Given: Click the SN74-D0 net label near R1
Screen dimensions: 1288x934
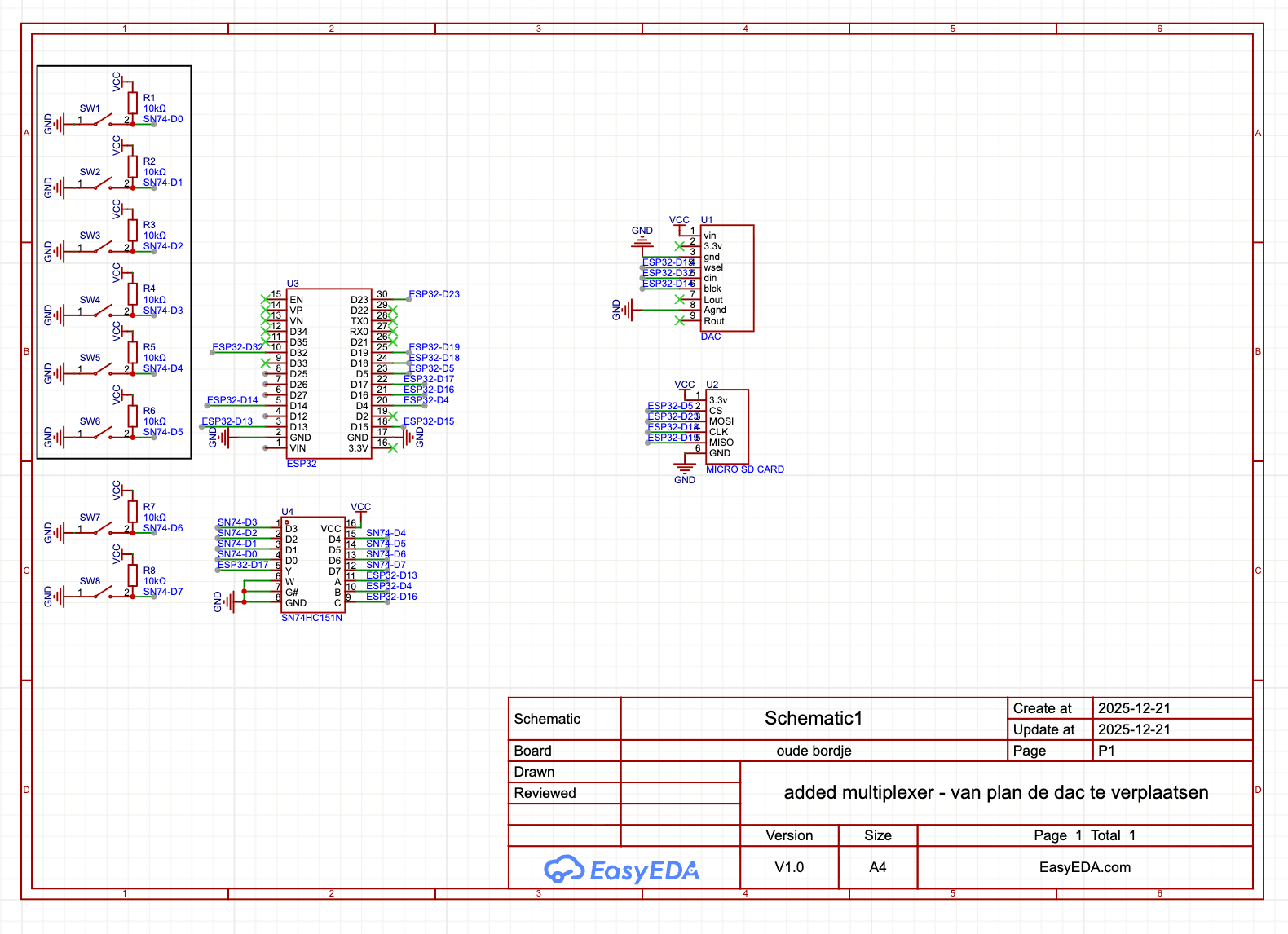Looking at the screenshot, I should point(163,119).
